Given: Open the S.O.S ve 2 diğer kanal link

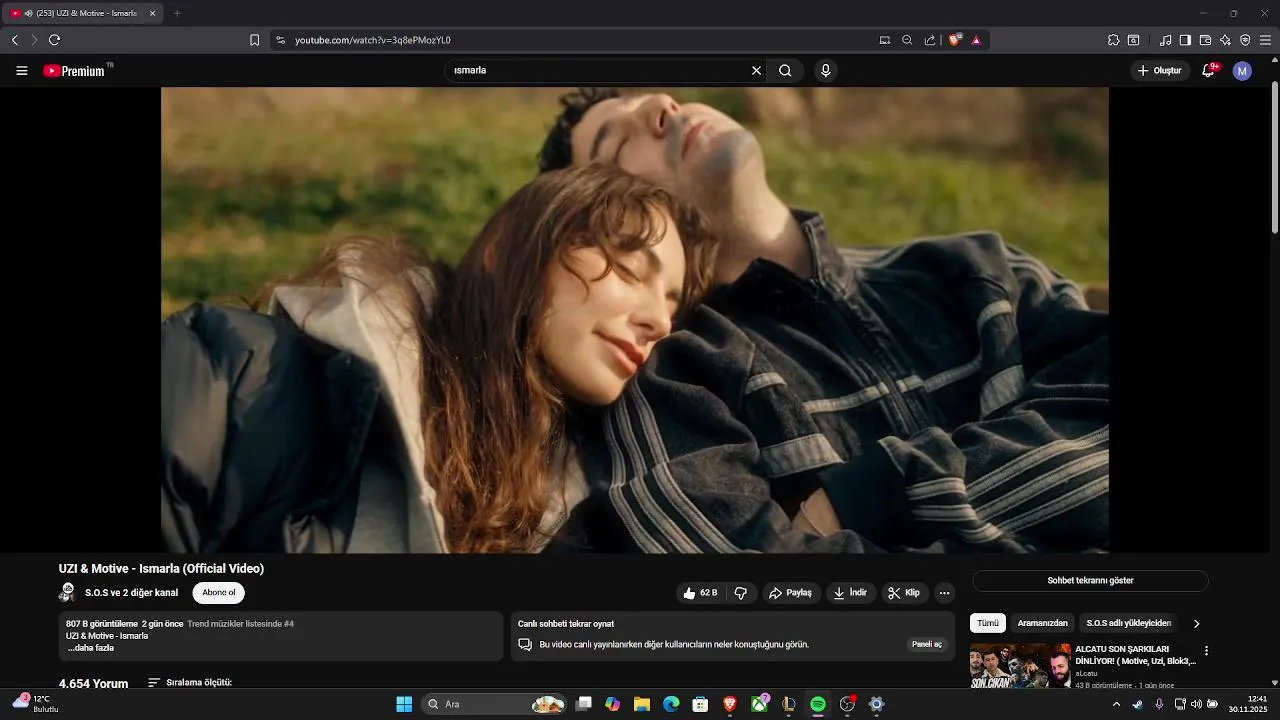Looking at the screenshot, I should pyautogui.click(x=132, y=593).
